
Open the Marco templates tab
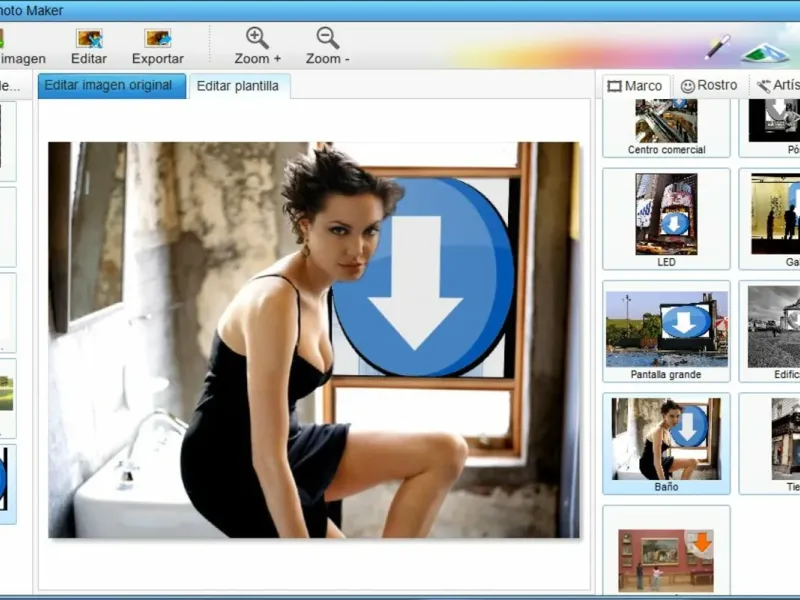(635, 86)
